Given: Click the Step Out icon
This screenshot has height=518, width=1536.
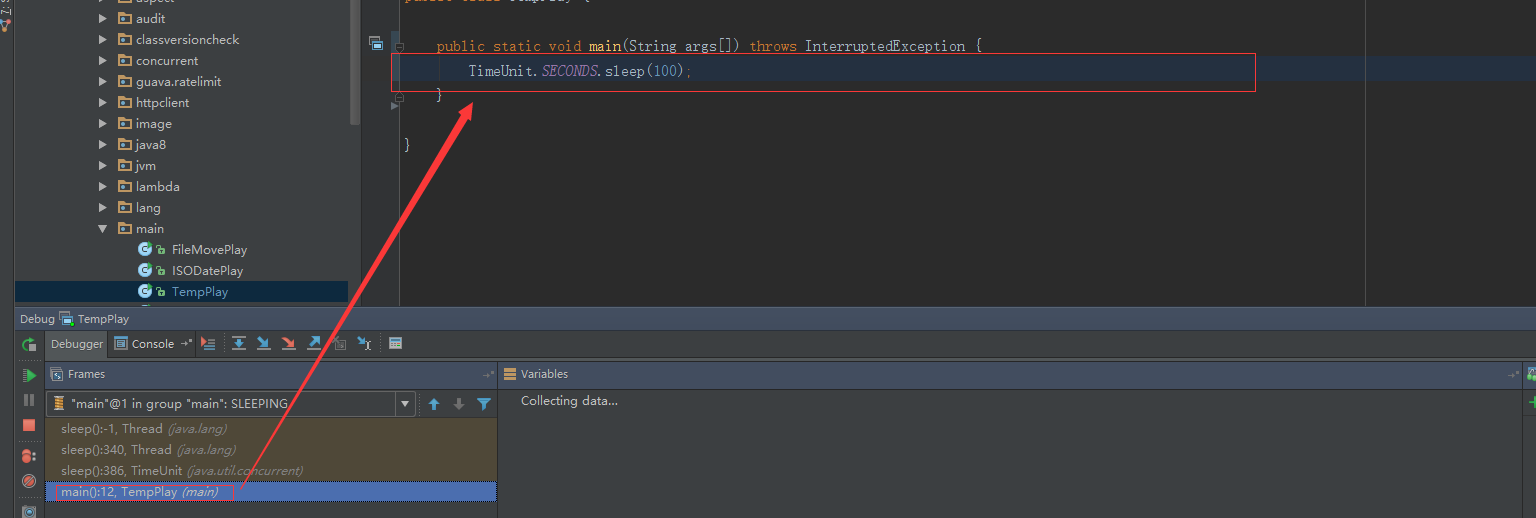Looking at the screenshot, I should [314, 343].
